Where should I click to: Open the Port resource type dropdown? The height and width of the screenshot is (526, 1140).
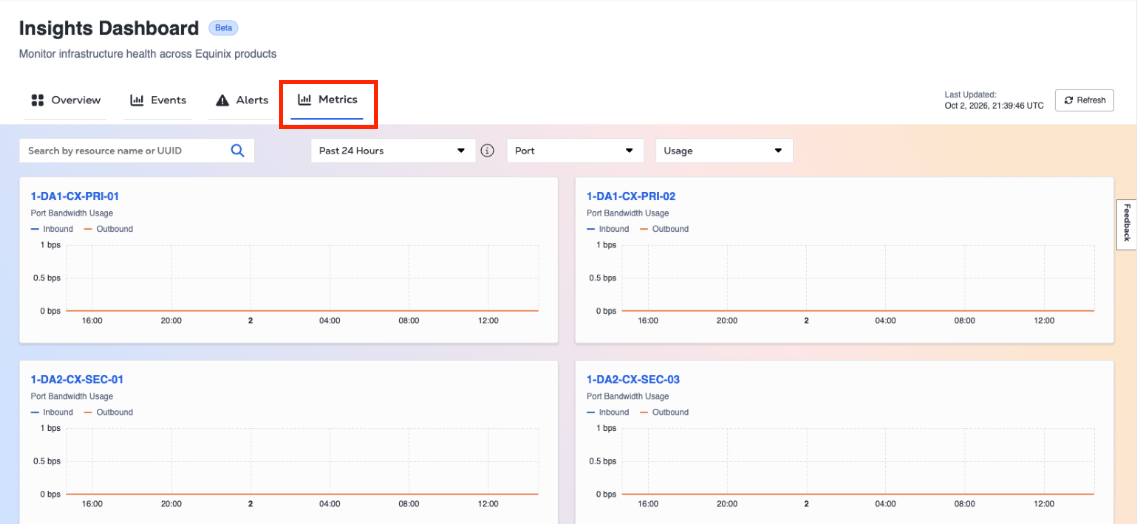coord(575,151)
